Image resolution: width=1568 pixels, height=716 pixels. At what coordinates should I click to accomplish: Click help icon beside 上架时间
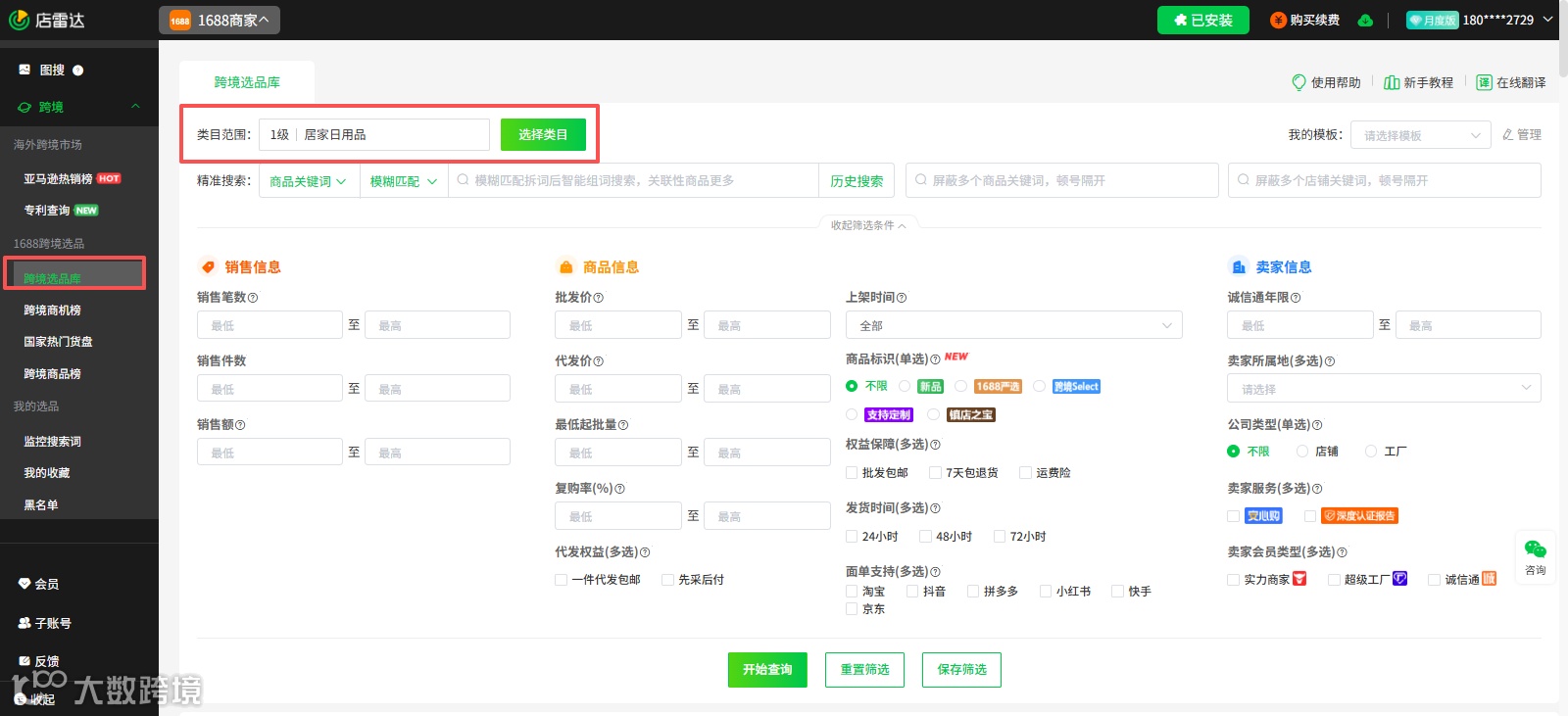[902, 298]
